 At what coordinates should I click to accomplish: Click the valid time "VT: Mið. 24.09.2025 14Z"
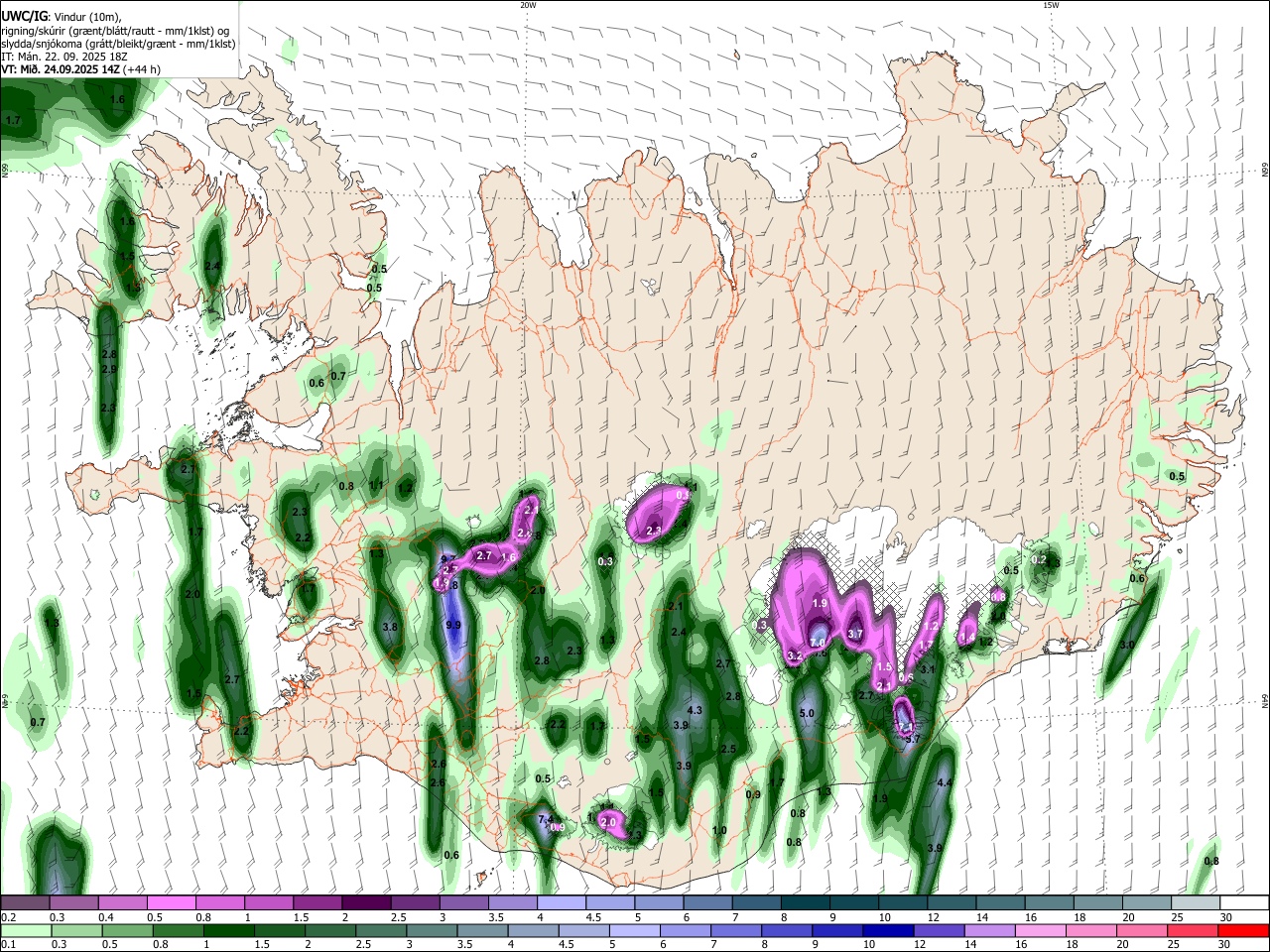[x=61, y=69]
